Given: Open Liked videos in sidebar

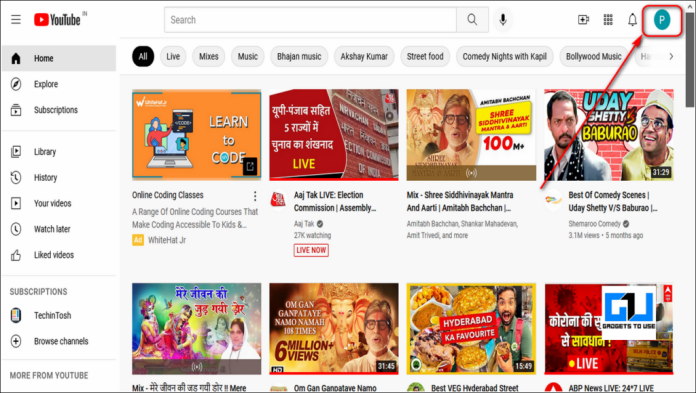Looking at the screenshot, I should point(59,255).
